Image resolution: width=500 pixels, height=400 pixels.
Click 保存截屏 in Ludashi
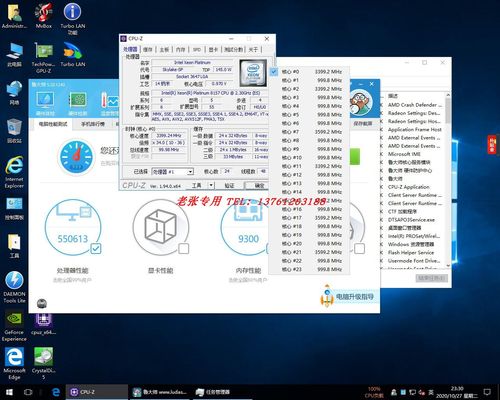363,123
